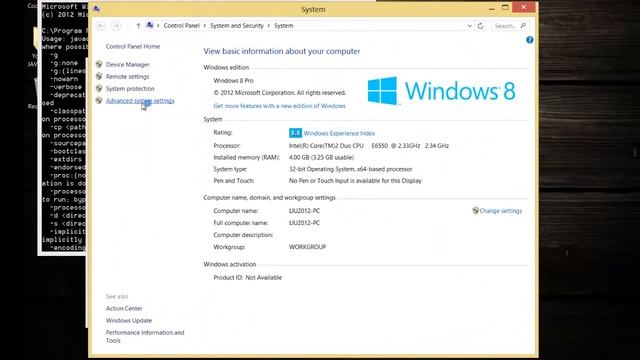Click Product ID: Not Available text
Screen dimensions: 640x360
click(x=247, y=278)
